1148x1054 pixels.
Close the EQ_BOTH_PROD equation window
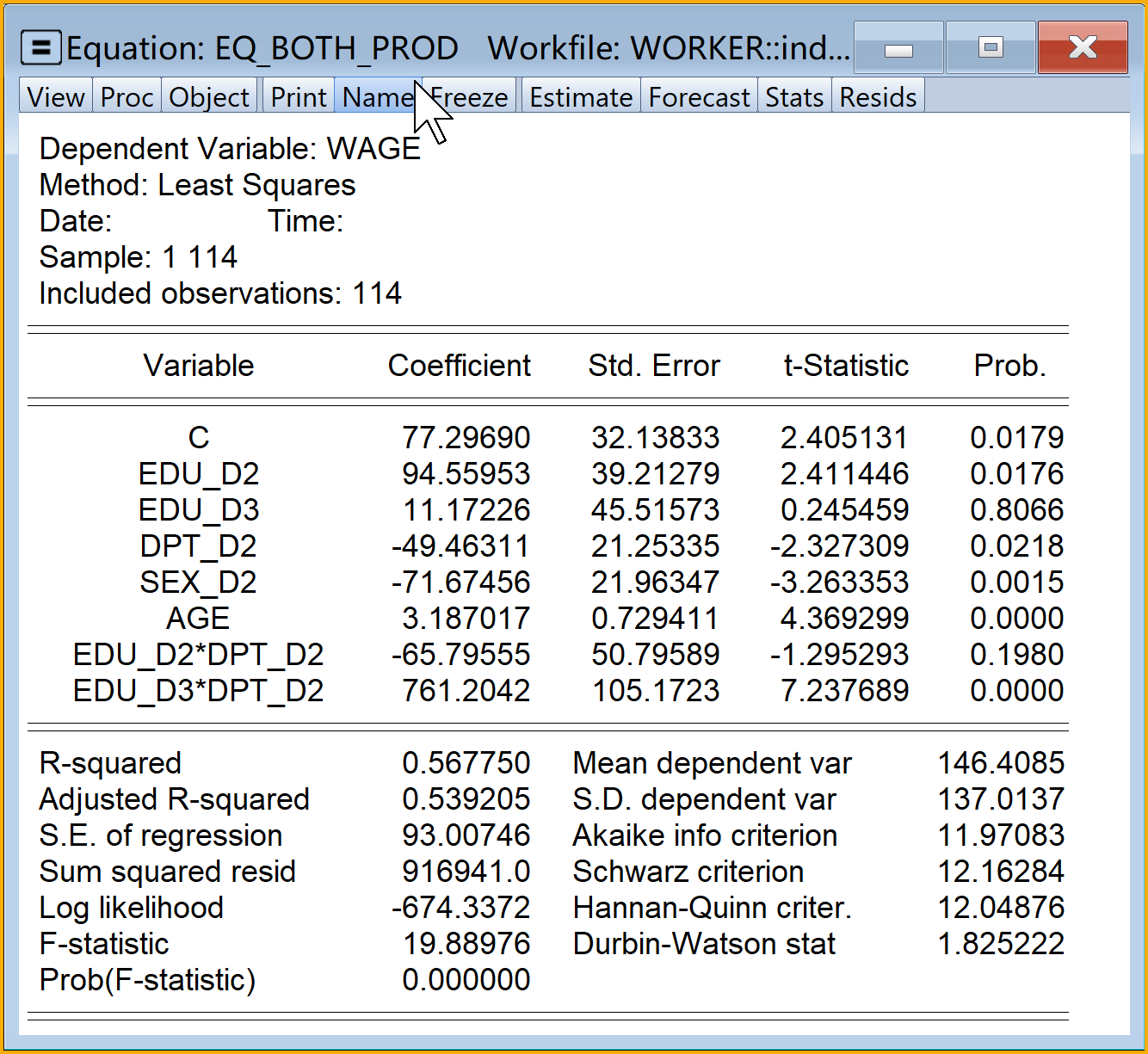click(1083, 48)
